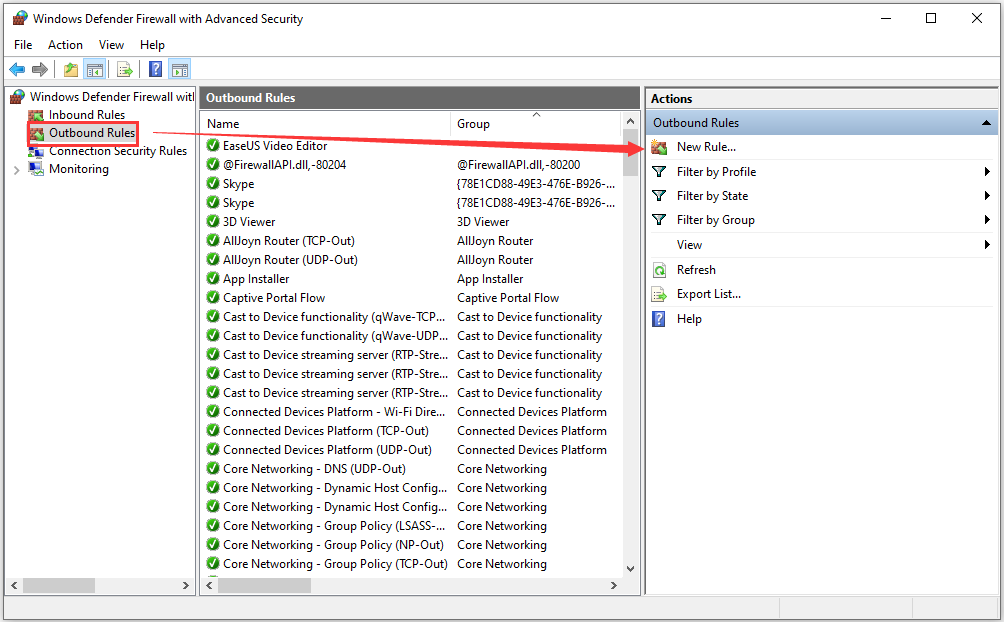The width and height of the screenshot is (1004, 622).
Task: Click the Inbound Rules tree icon
Action: [36, 115]
